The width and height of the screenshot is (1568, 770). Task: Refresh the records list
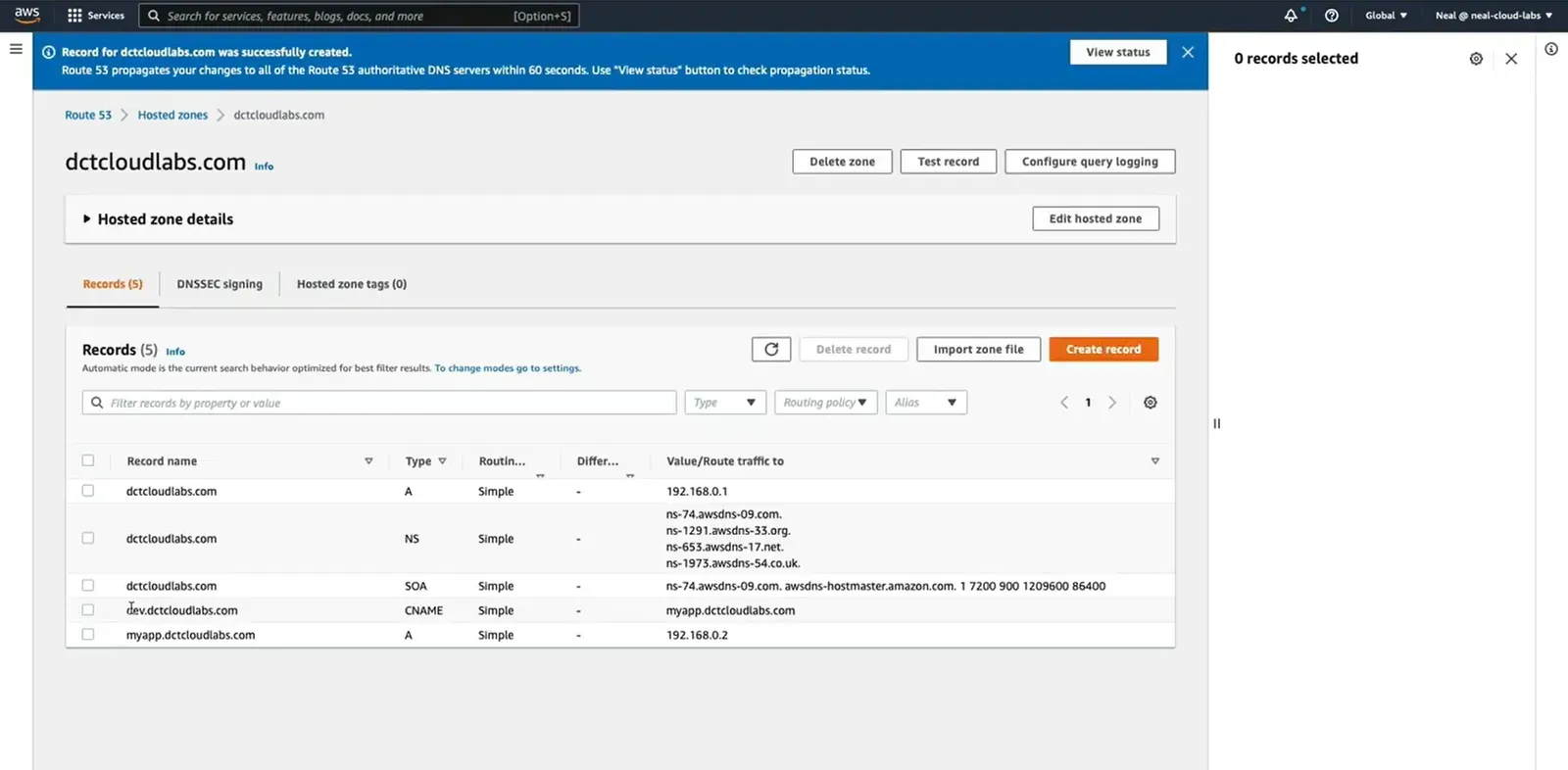(771, 350)
